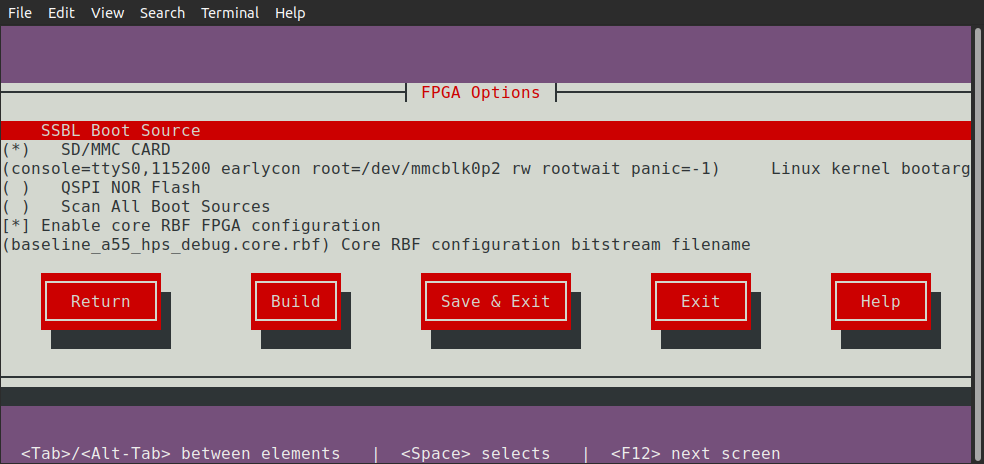This screenshot has width=984, height=464.
Task: Select SD/MMC CARD radio option
Action: [115, 150]
